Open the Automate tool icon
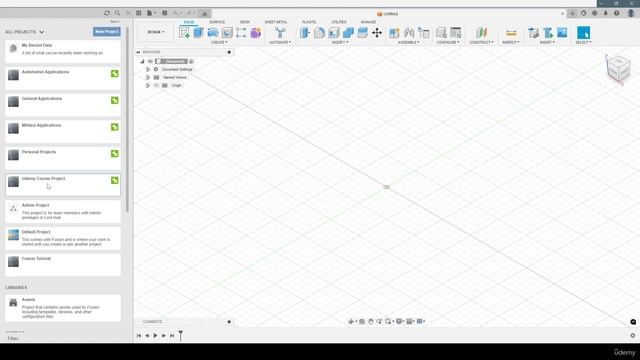Image resolution: width=640 pixels, height=360 pixels. click(x=280, y=33)
